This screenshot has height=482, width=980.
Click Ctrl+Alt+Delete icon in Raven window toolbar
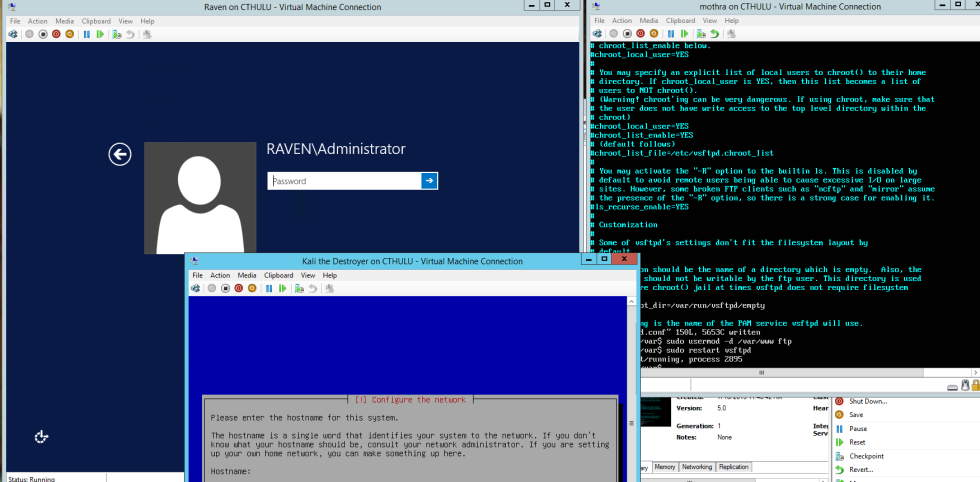pyautogui.click(x=13, y=33)
